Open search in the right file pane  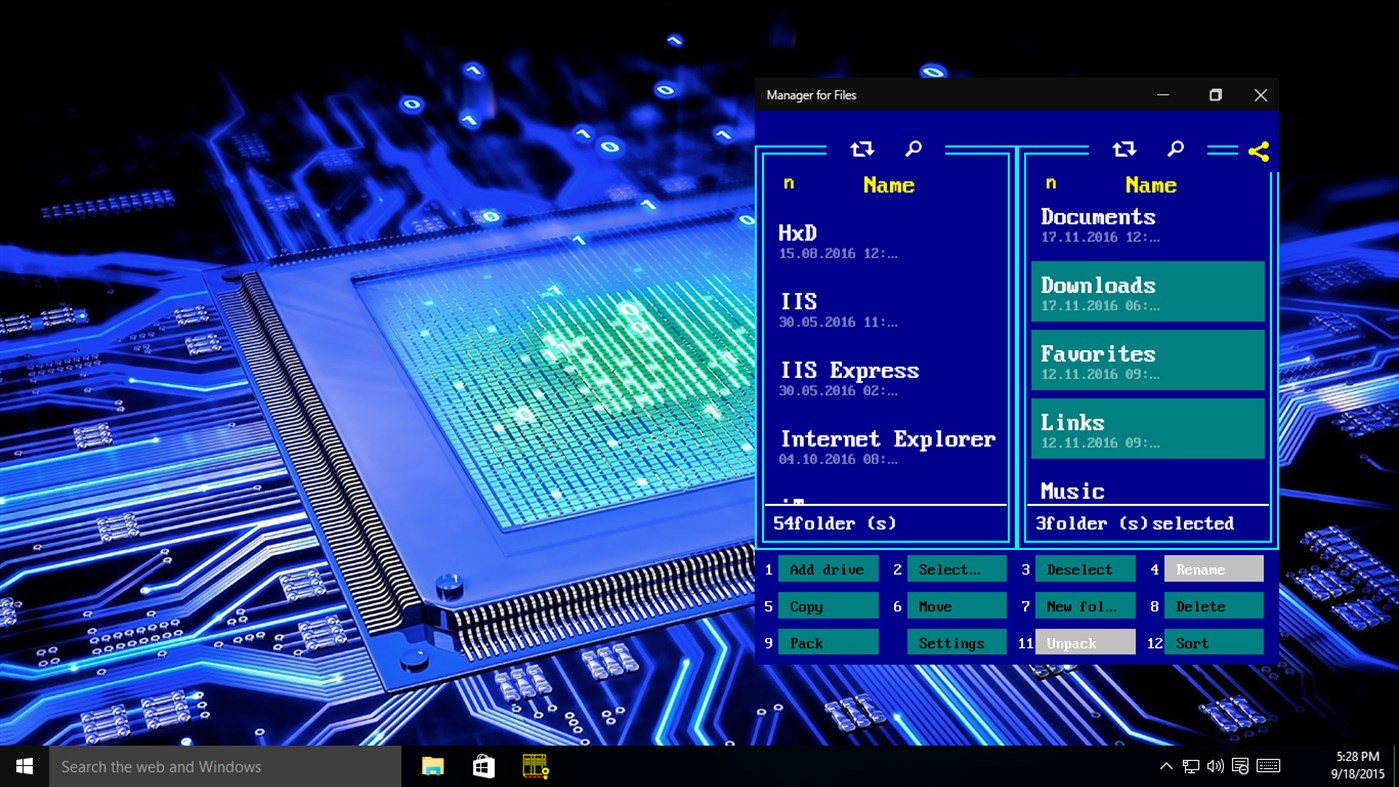tap(1176, 149)
